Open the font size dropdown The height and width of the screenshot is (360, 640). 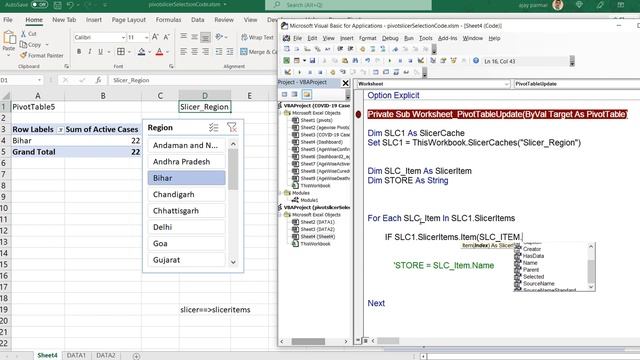[146, 37]
